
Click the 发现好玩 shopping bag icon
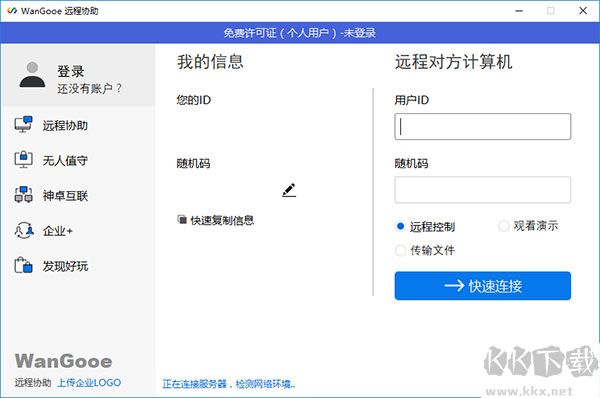tap(23, 265)
